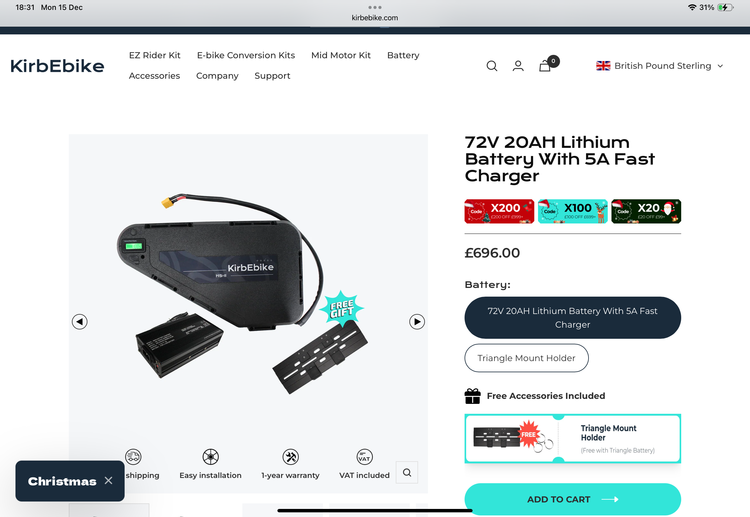Close the Christmas popup banner

[x=109, y=481]
